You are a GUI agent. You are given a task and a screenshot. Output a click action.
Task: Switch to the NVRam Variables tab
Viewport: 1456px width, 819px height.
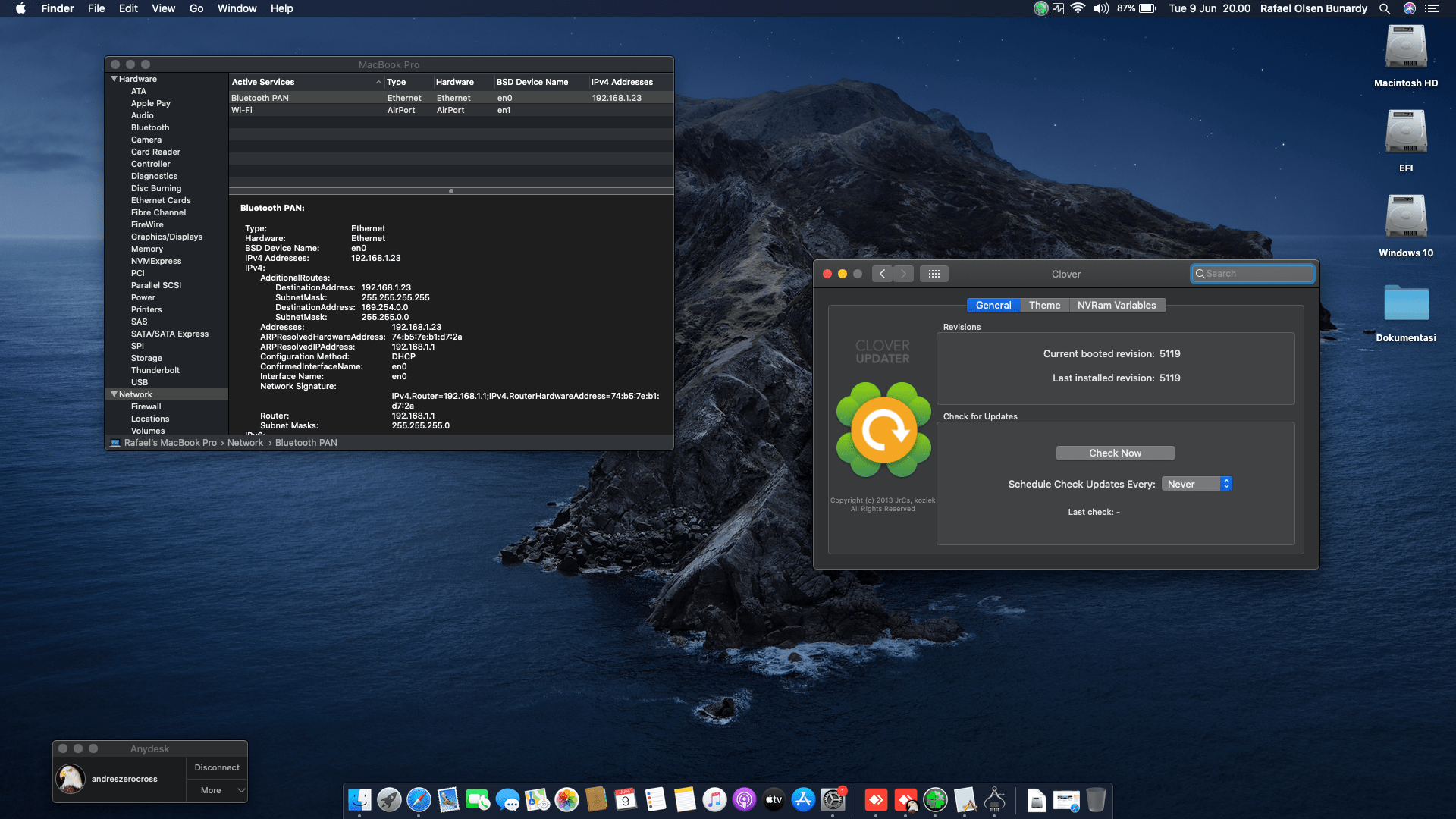click(x=1116, y=305)
